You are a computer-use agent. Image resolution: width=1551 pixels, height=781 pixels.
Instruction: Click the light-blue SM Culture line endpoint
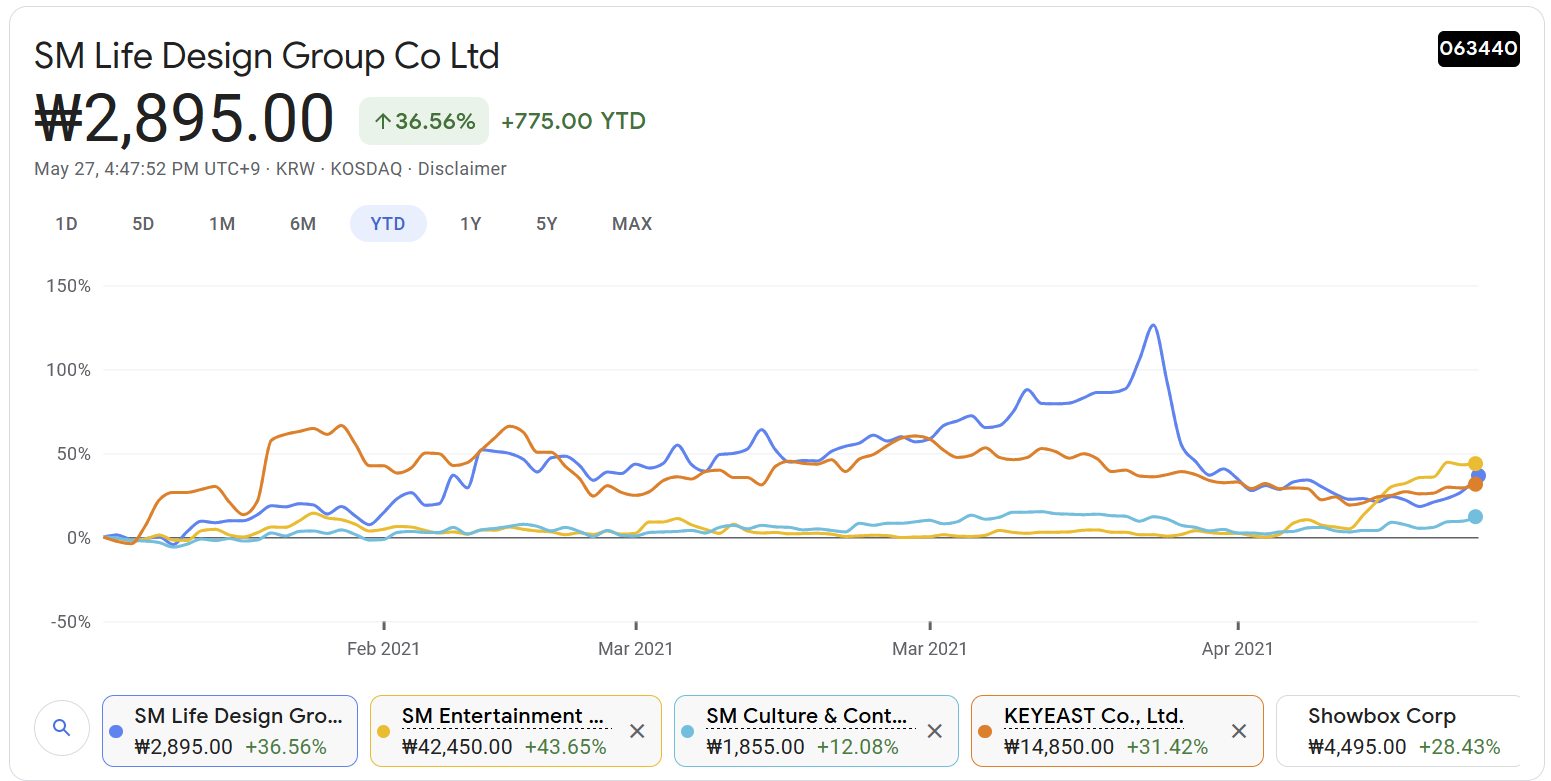[1475, 517]
